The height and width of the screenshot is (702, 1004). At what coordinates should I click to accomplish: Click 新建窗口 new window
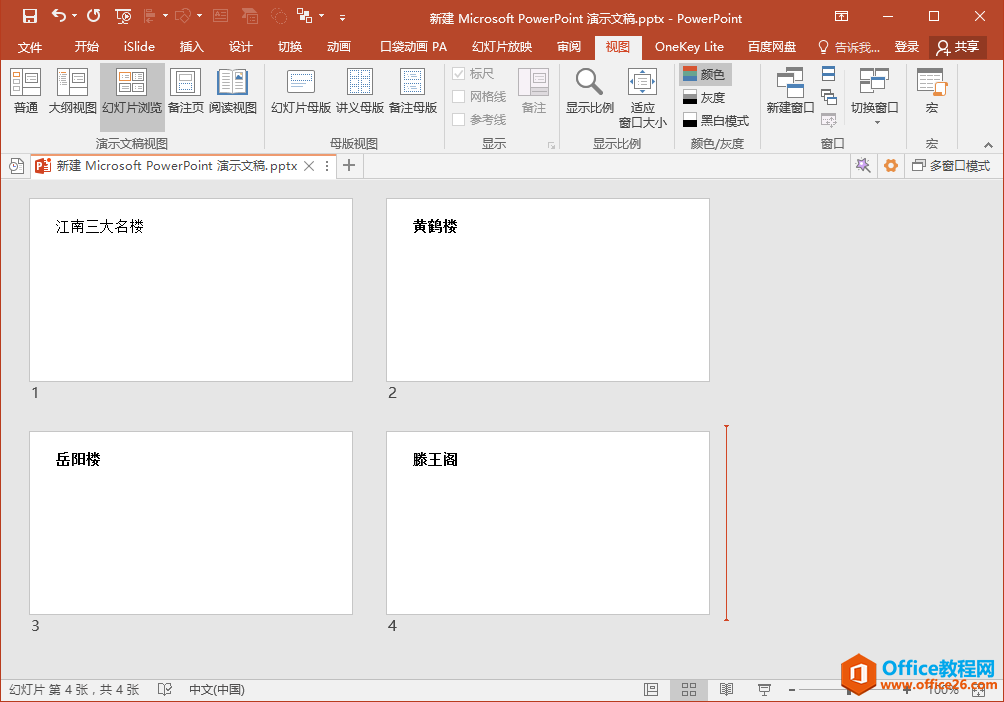(790, 91)
